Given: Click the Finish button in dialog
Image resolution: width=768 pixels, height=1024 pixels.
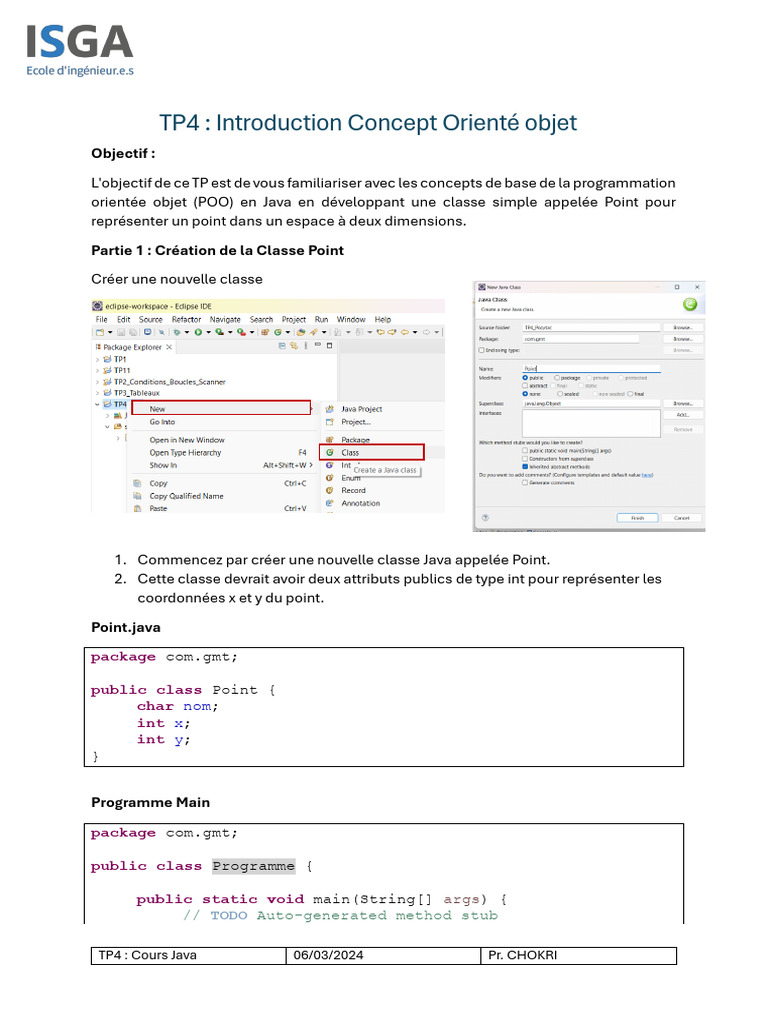Looking at the screenshot, I should [637, 518].
